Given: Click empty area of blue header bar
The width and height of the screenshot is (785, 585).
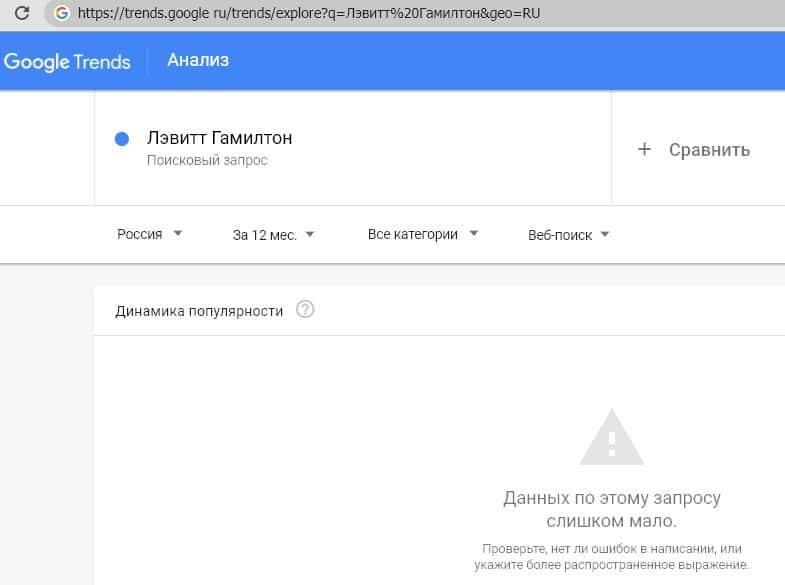Looking at the screenshot, I should coord(500,60).
